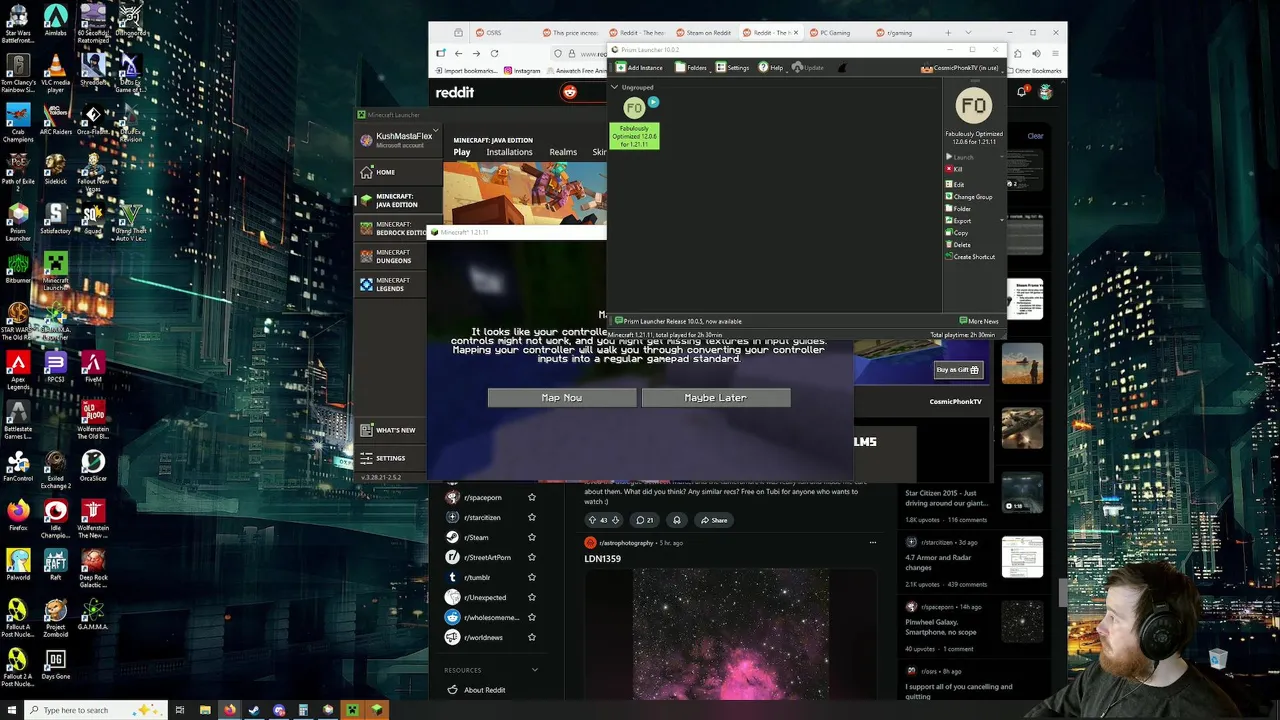The width and height of the screenshot is (1280, 720).
Task: Open the Help dropdown in Prism Launcher
Action: pos(771,67)
